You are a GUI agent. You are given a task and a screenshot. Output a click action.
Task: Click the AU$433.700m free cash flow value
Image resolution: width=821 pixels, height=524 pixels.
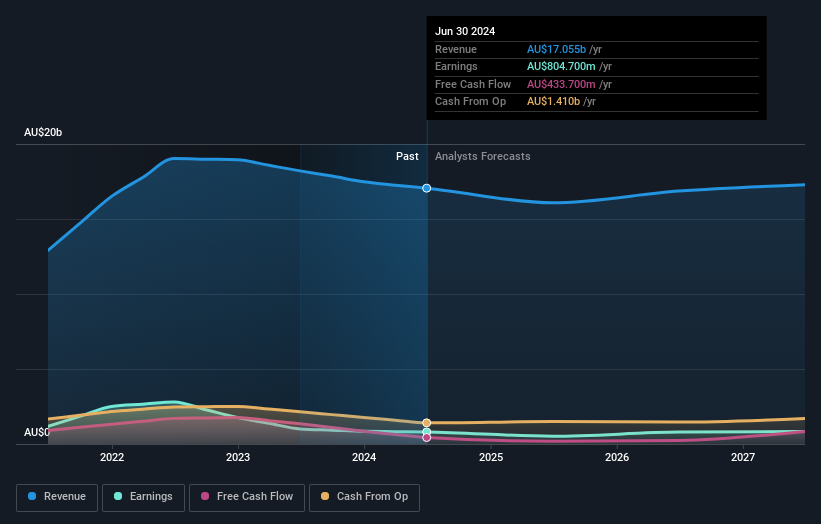click(x=561, y=84)
